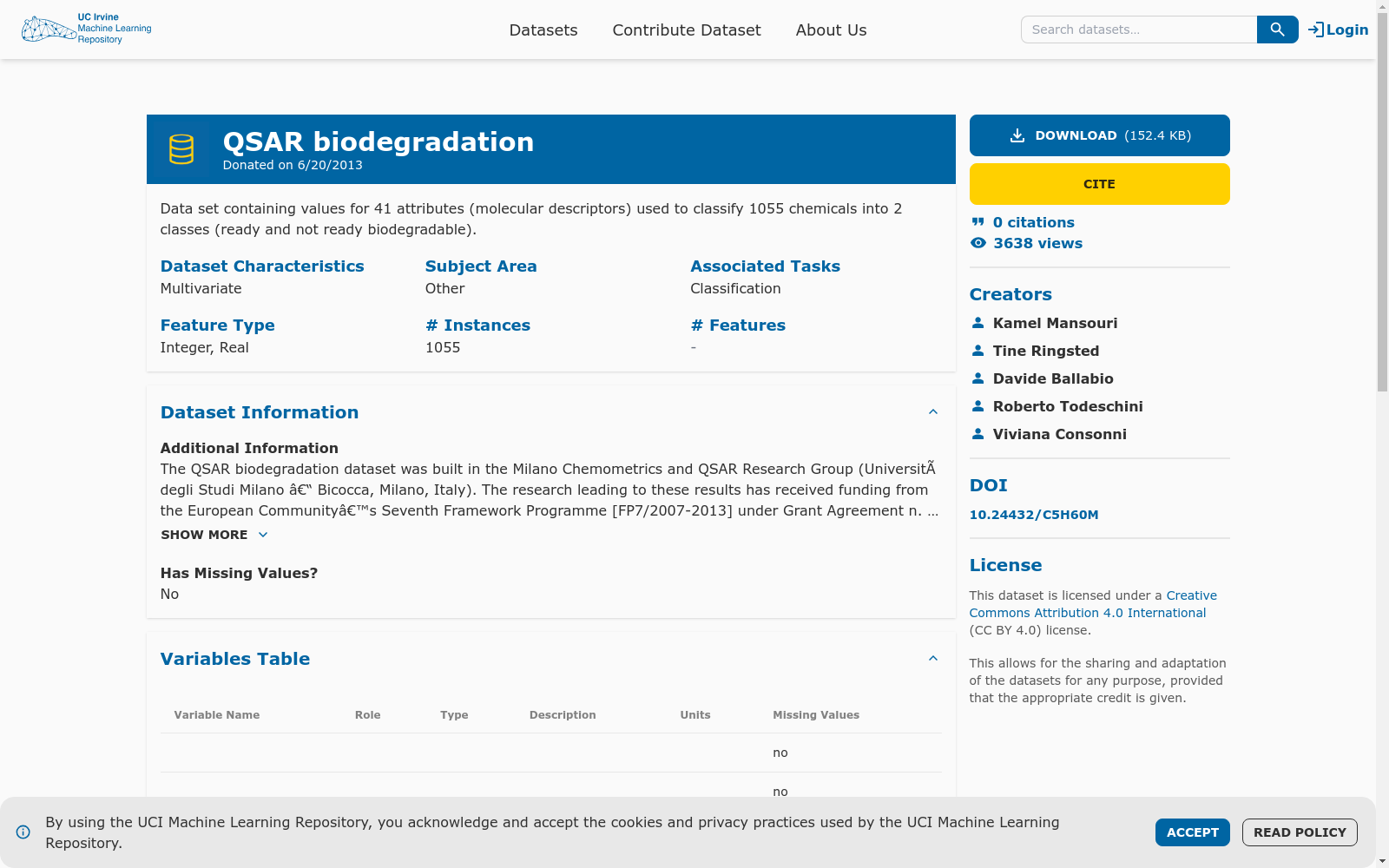Click the views eye icon
Screen dimensions: 1389x868
tap(978, 243)
